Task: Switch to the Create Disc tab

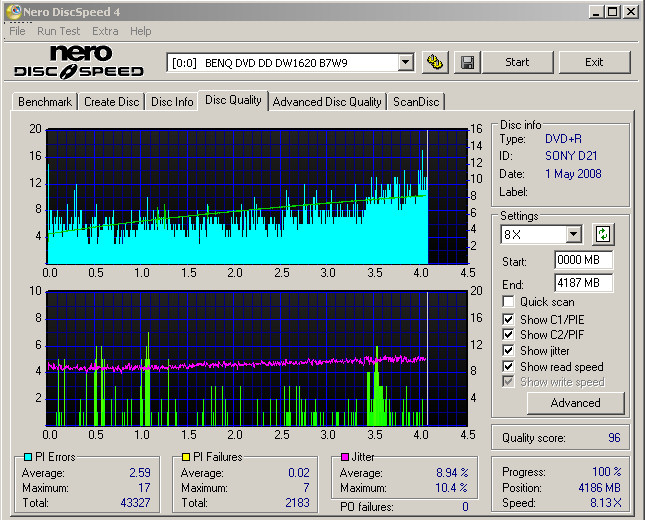Action: click(111, 102)
